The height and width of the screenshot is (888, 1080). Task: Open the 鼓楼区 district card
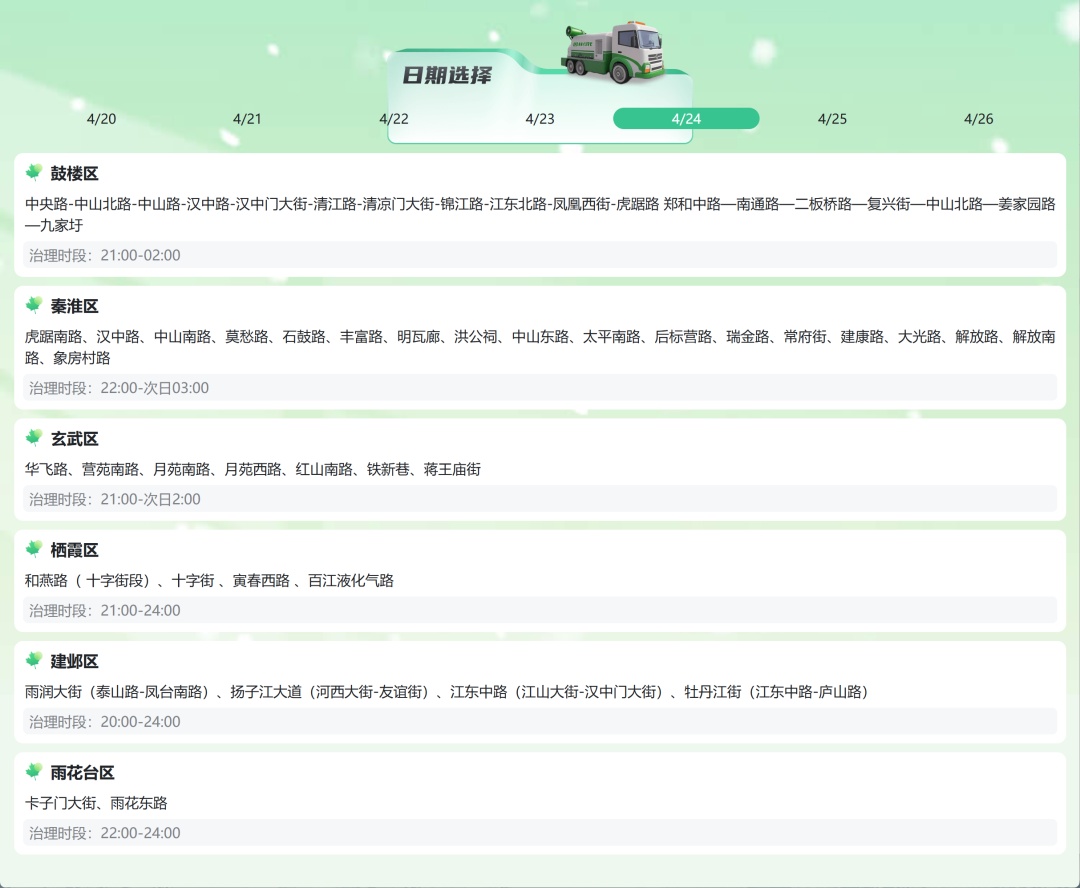540,213
